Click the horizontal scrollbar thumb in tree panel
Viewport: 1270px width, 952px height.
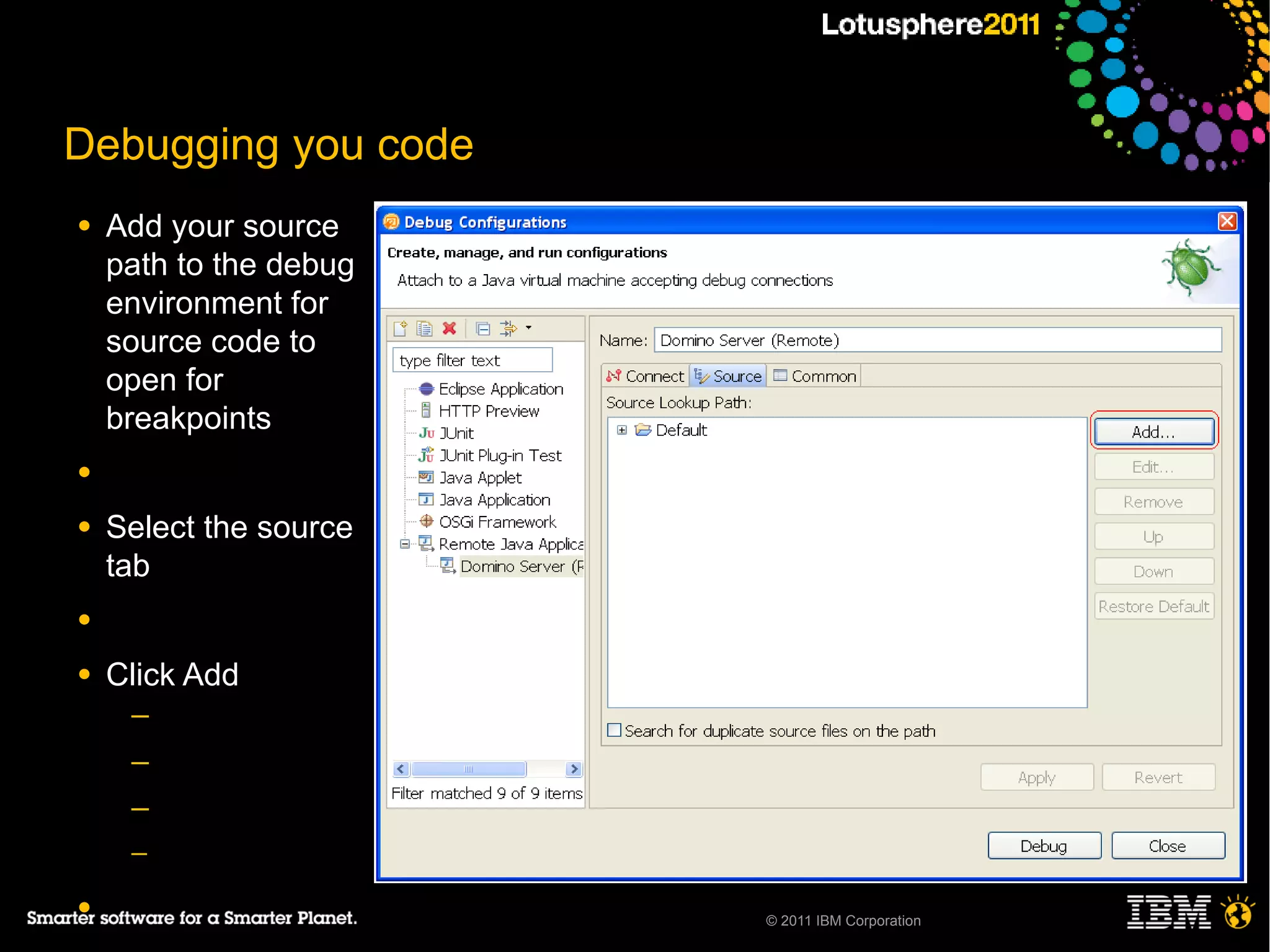(469, 769)
